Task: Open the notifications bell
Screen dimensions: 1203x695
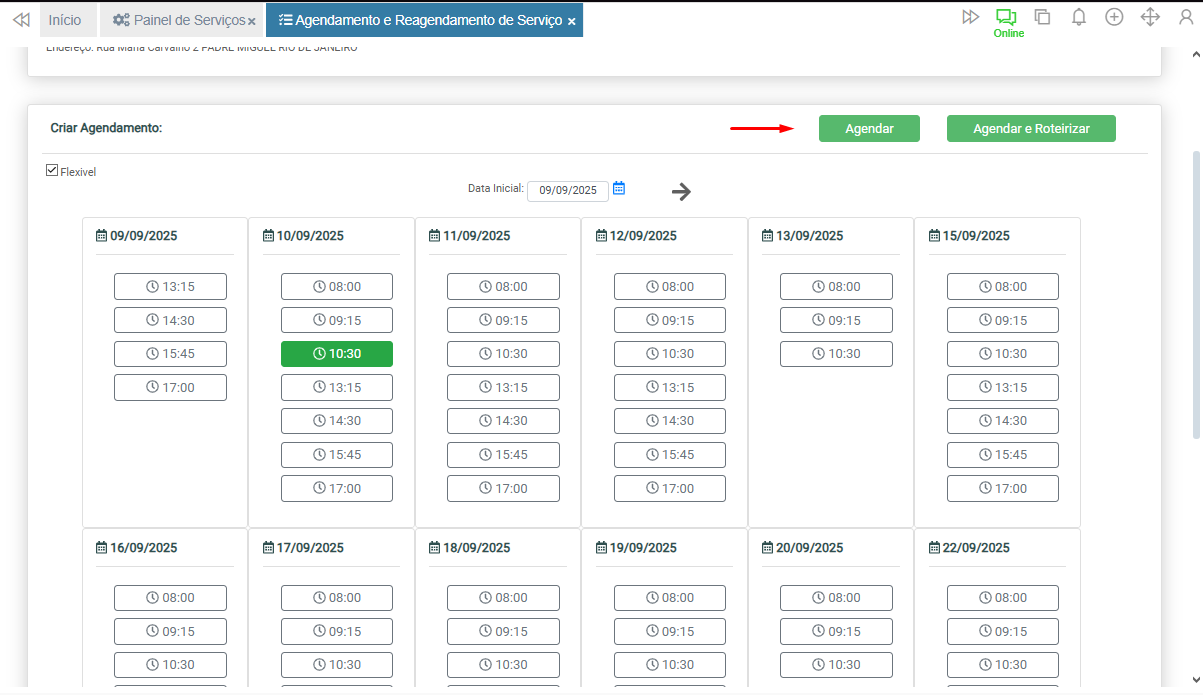Action: (x=1078, y=17)
